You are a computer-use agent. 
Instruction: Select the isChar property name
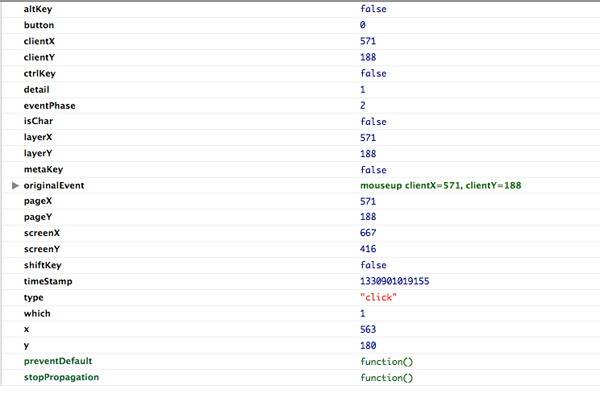38,121
